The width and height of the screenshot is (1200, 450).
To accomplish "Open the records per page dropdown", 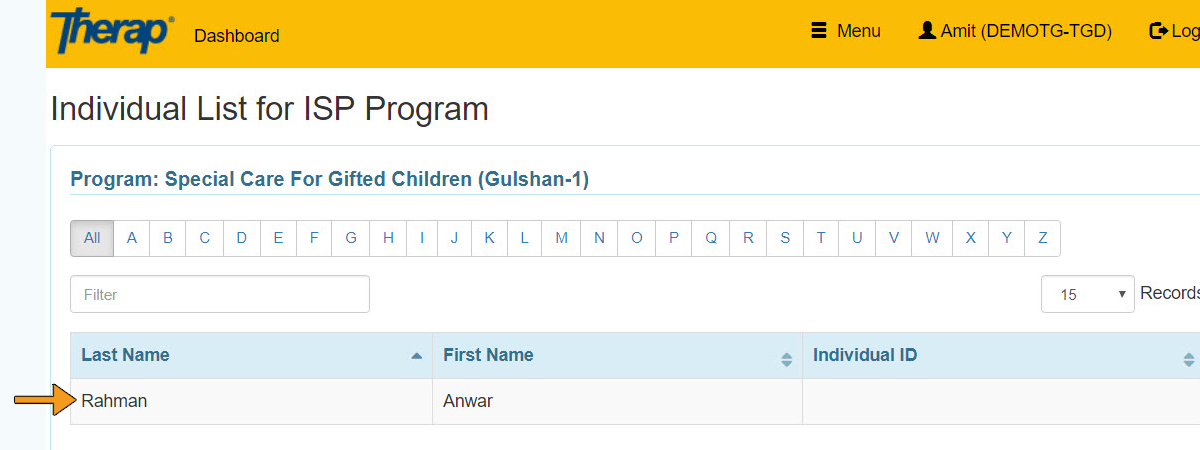I will pyautogui.click(x=1087, y=294).
